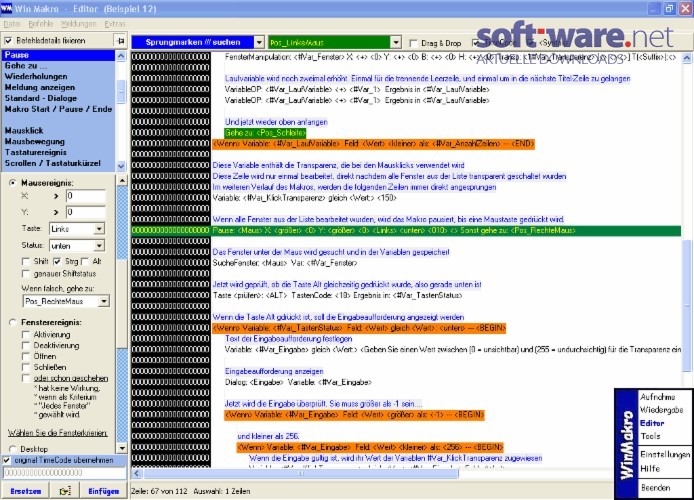
Task: Select Editor in the WinMakro menu
Action: 652,423
